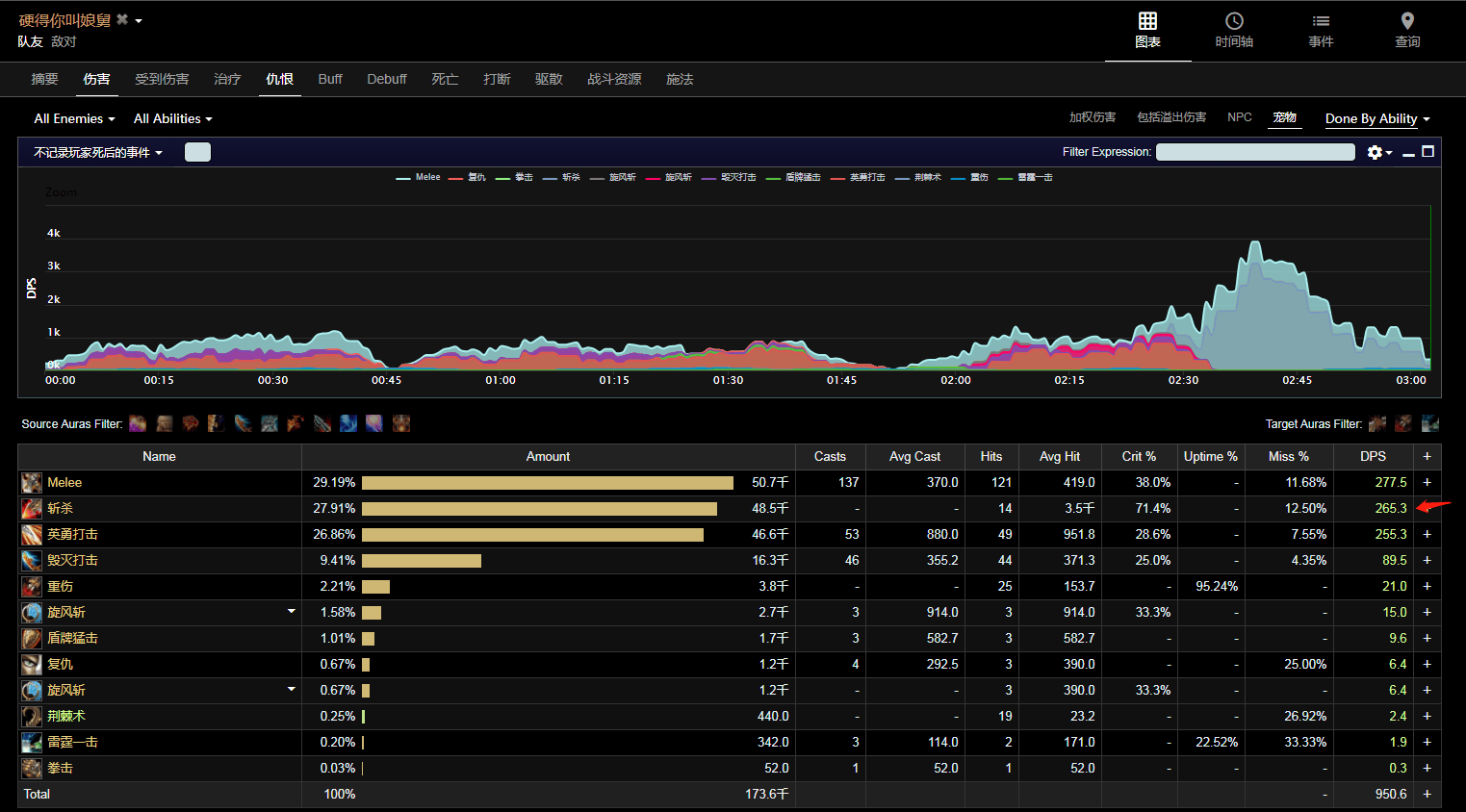Click the 荆棘术 ability icon
The width and height of the screenshot is (1466, 812).
click(x=32, y=717)
